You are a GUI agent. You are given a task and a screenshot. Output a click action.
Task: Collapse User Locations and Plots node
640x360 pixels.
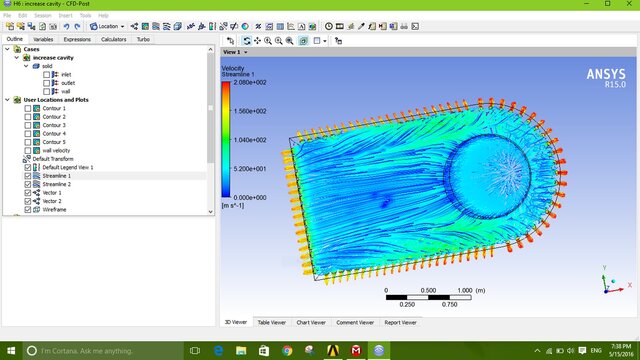pyautogui.click(x=7, y=100)
